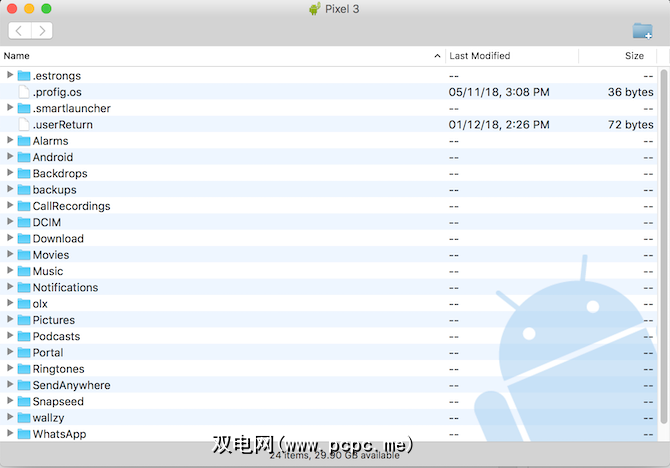Viewport: 670px width, 468px height.
Task: Click the .userReturn file icon
Action: (24, 125)
